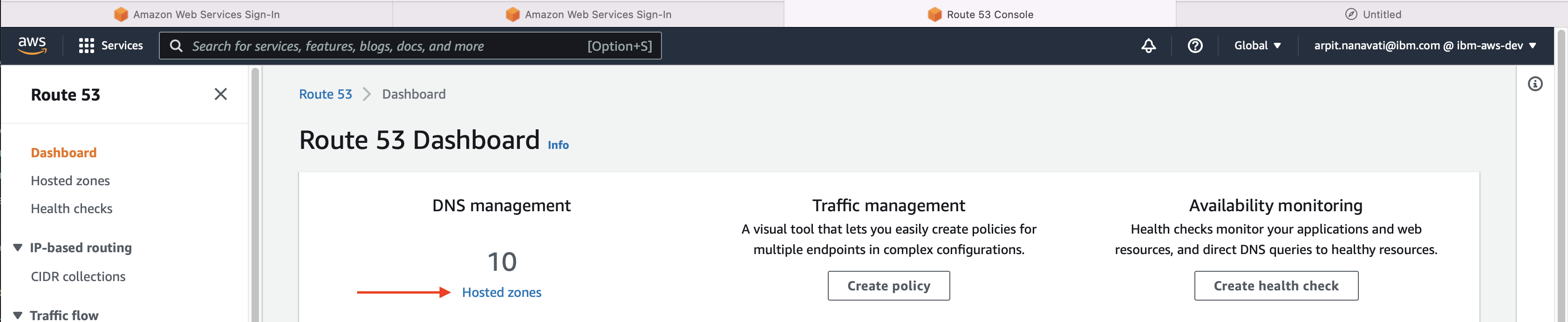The image size is (1568, 322).
Task: Switch to the Route 53 Console tab
Action: point(980,14)
